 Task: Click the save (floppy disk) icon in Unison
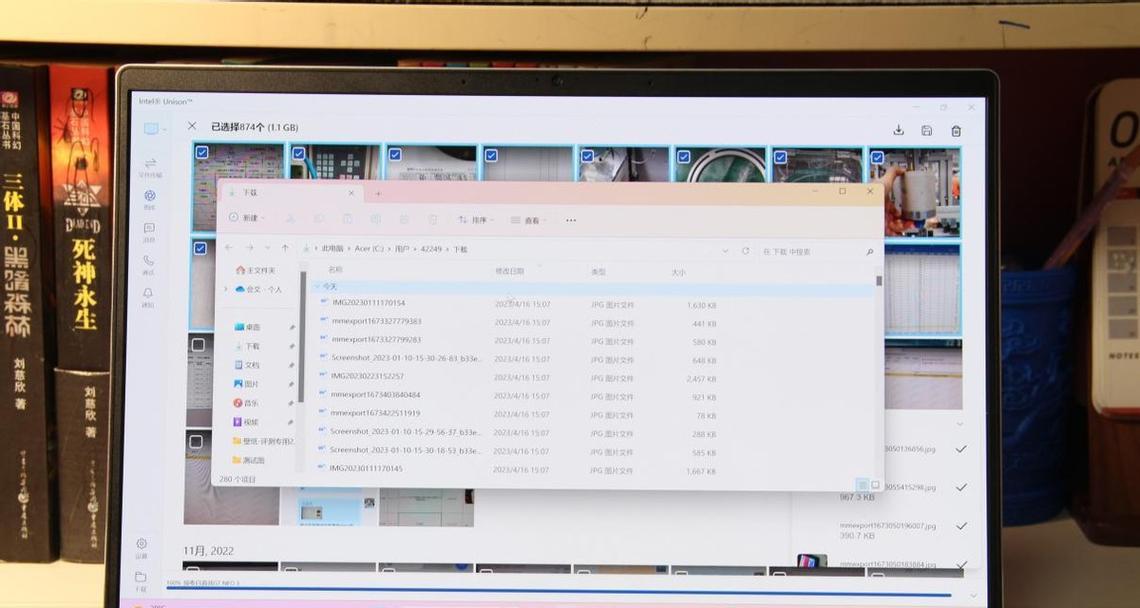coord(927,131)
